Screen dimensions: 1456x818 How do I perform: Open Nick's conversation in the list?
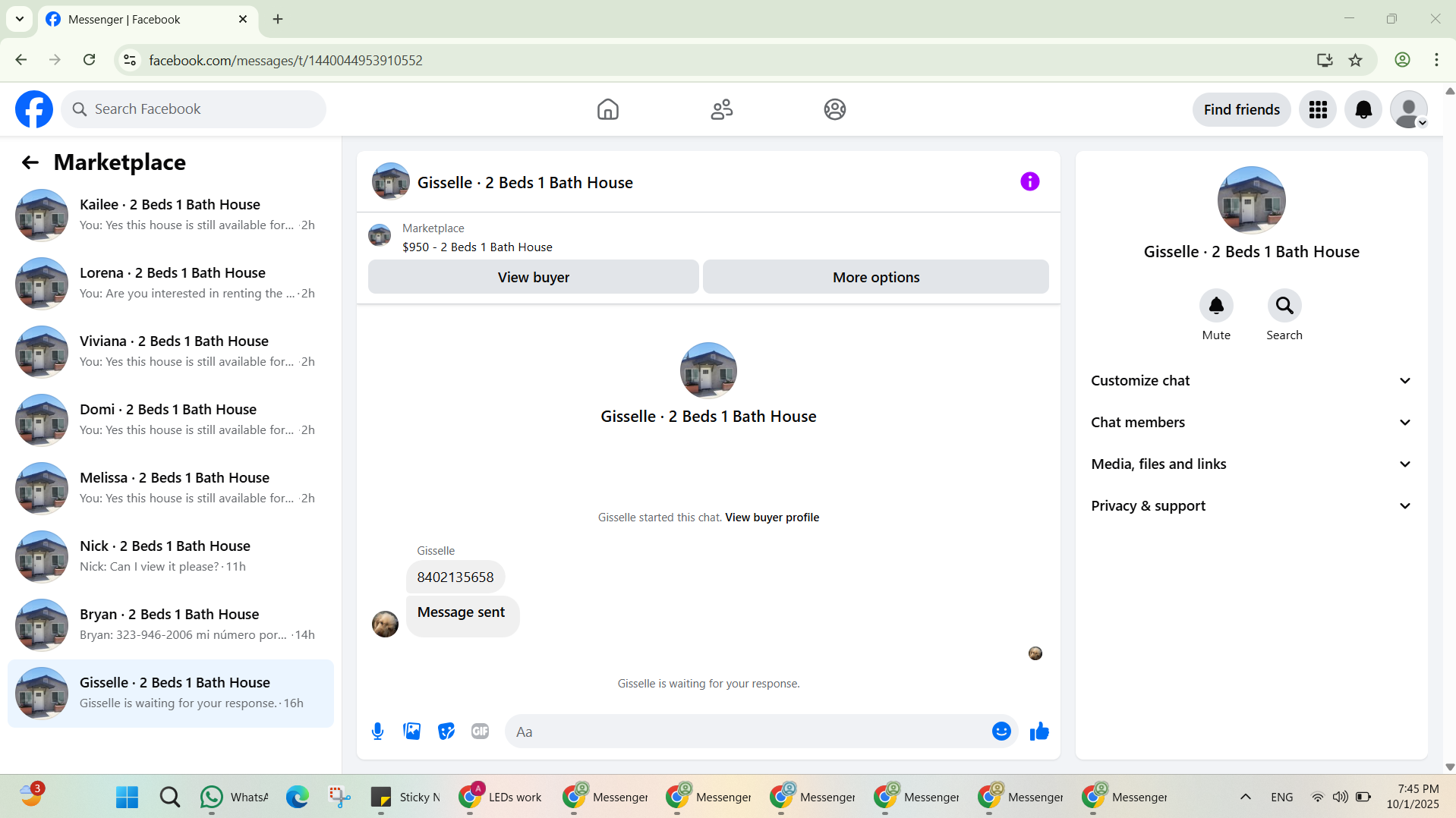tap(171, 557)
